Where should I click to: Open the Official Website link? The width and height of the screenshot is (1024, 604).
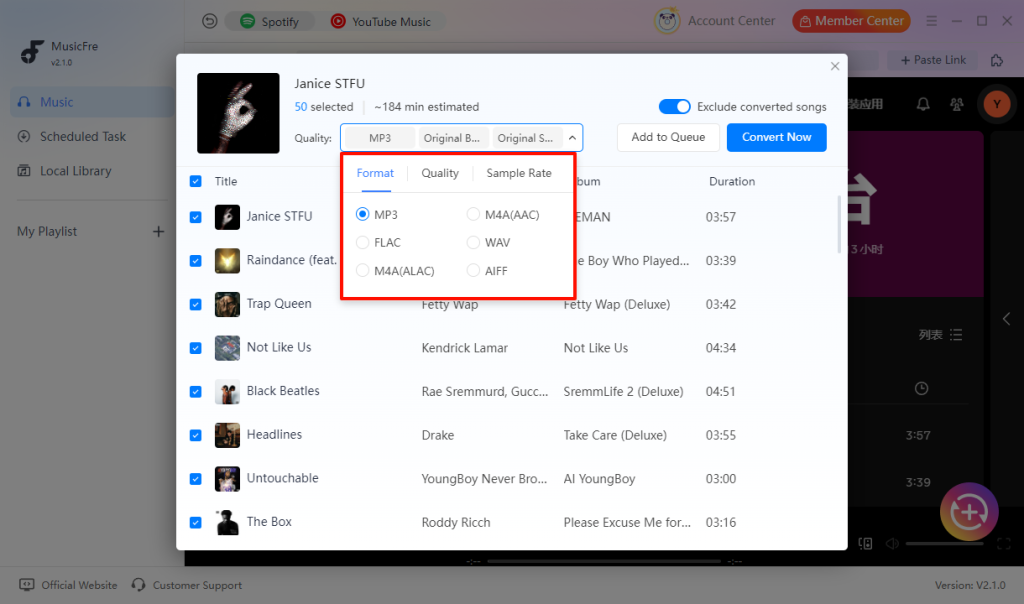[x=68, y=585]
